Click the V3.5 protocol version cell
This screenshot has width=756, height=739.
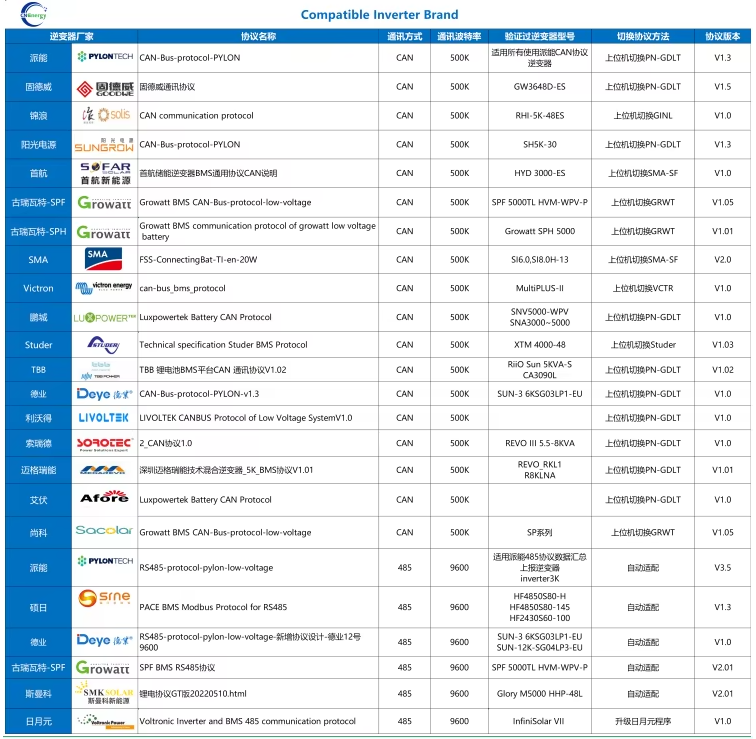722,567
